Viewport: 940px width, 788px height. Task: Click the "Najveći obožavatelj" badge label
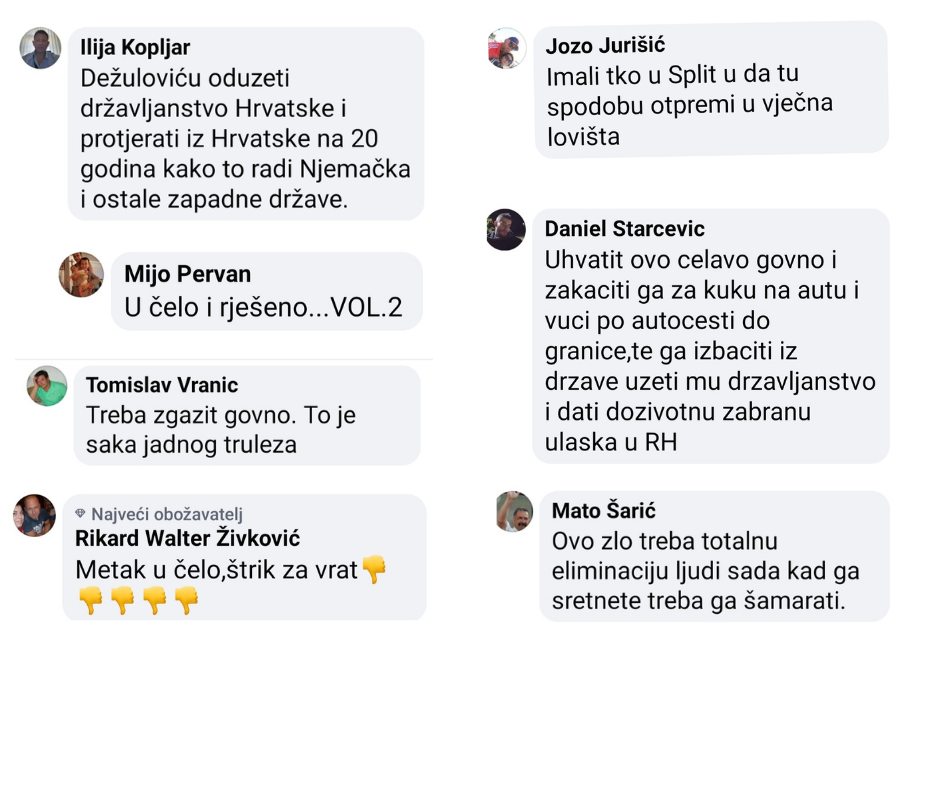click(x=167, y=515)
